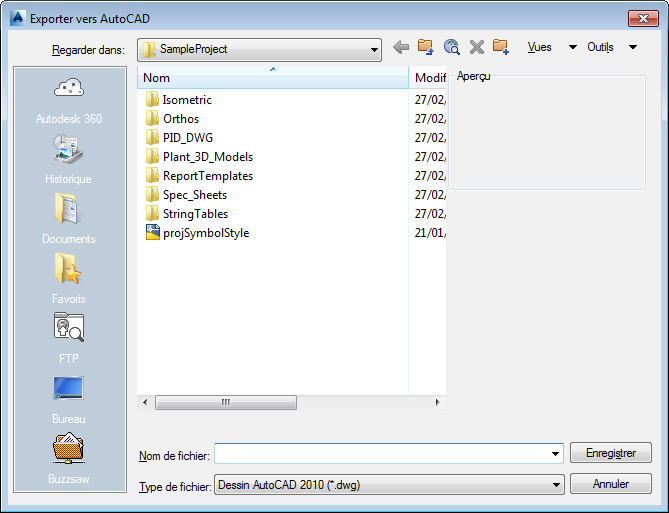Click the scrollbar left arrow
This screenshot has height=513, width=669.
click(x=145, y=402)
